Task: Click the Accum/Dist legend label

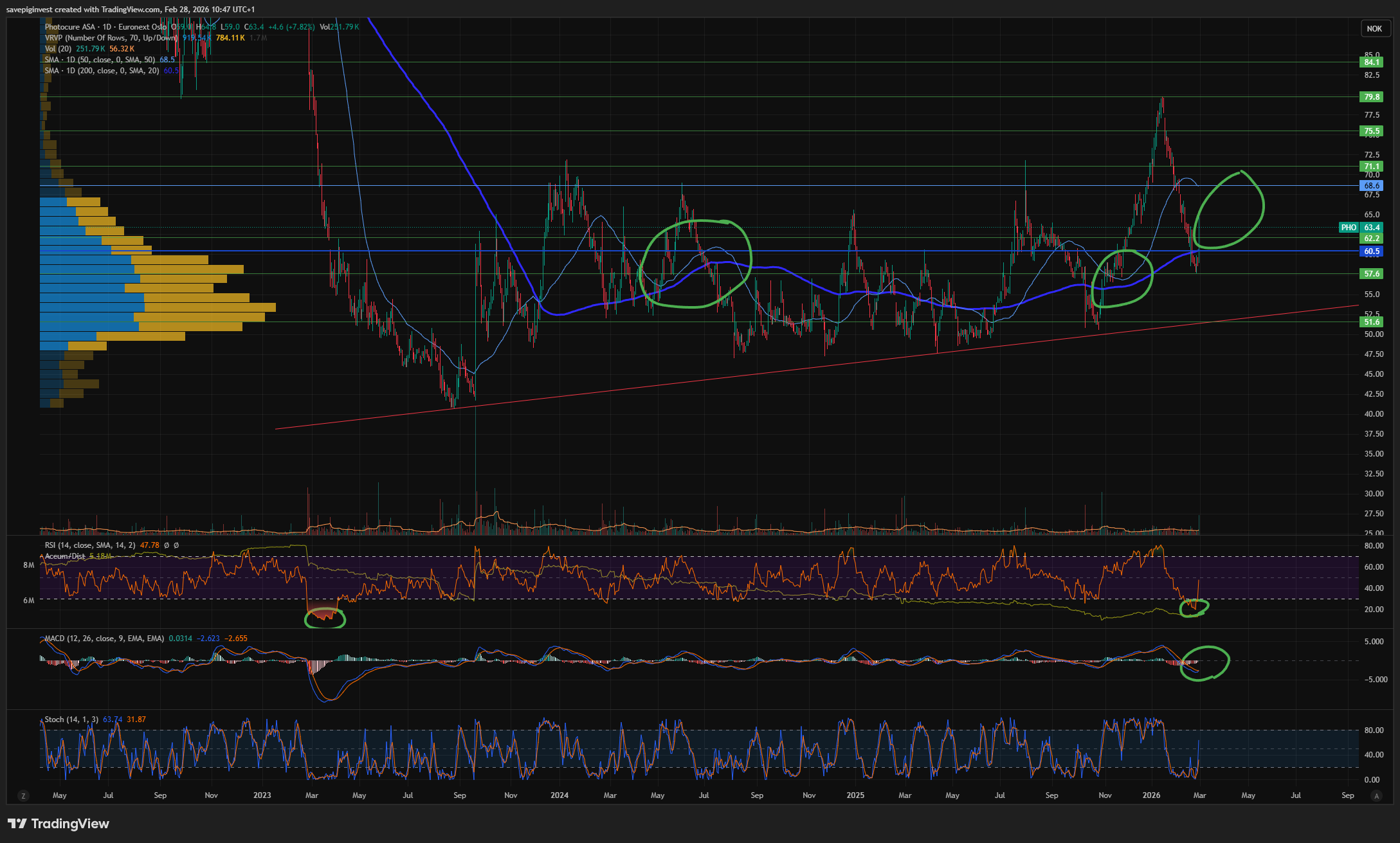Action: click(65, 556)
